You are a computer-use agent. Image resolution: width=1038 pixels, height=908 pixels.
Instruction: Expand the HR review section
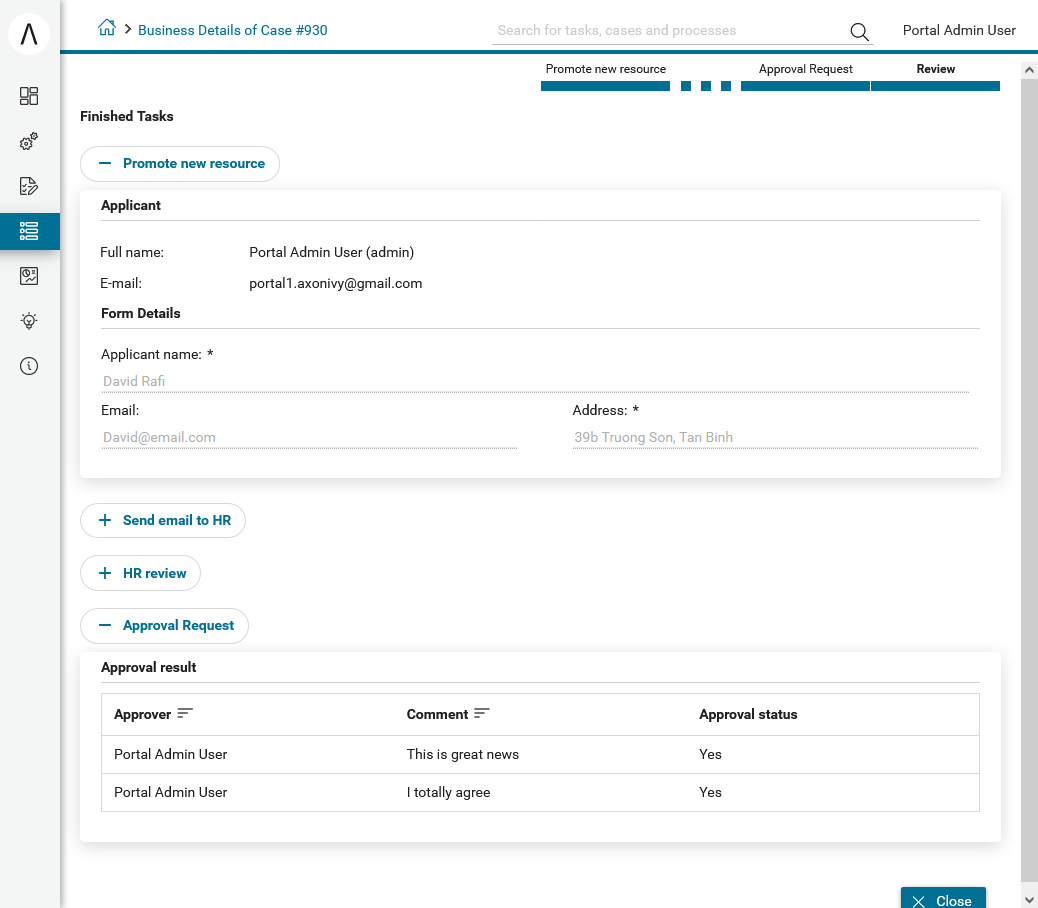click(140, 573)
